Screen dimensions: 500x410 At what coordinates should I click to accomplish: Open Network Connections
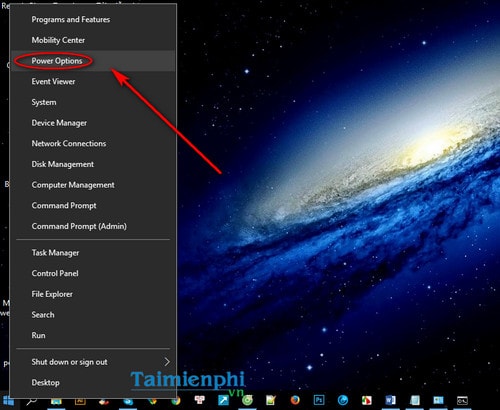click(x=93, y=144)
